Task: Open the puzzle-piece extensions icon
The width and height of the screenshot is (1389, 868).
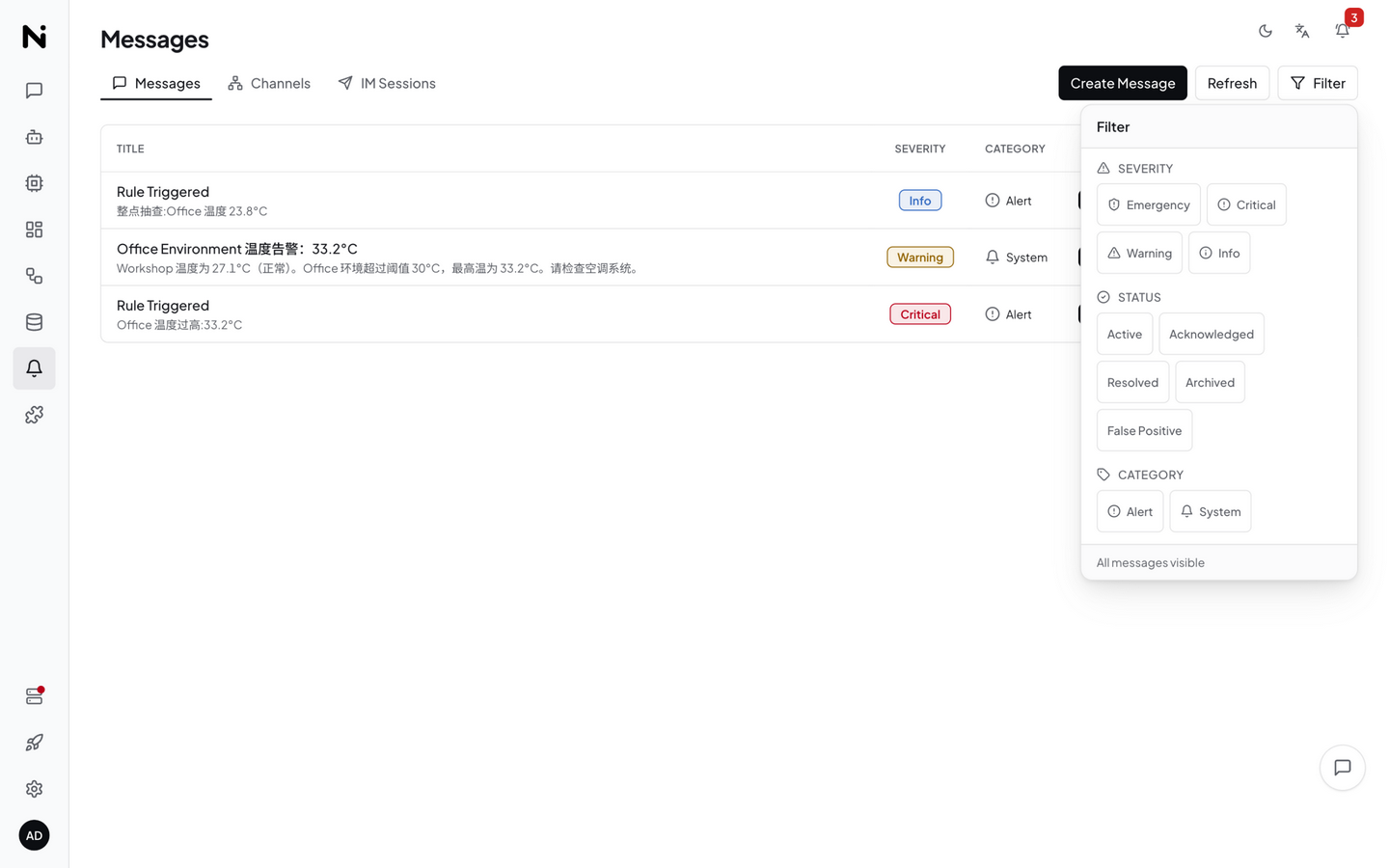Action: 34,415
